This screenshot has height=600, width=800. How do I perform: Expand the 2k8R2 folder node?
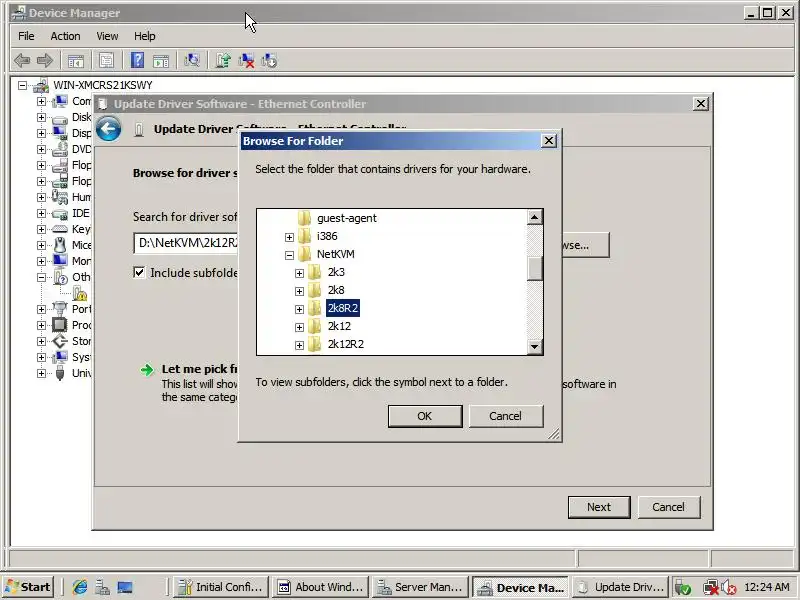click(299, 309)
